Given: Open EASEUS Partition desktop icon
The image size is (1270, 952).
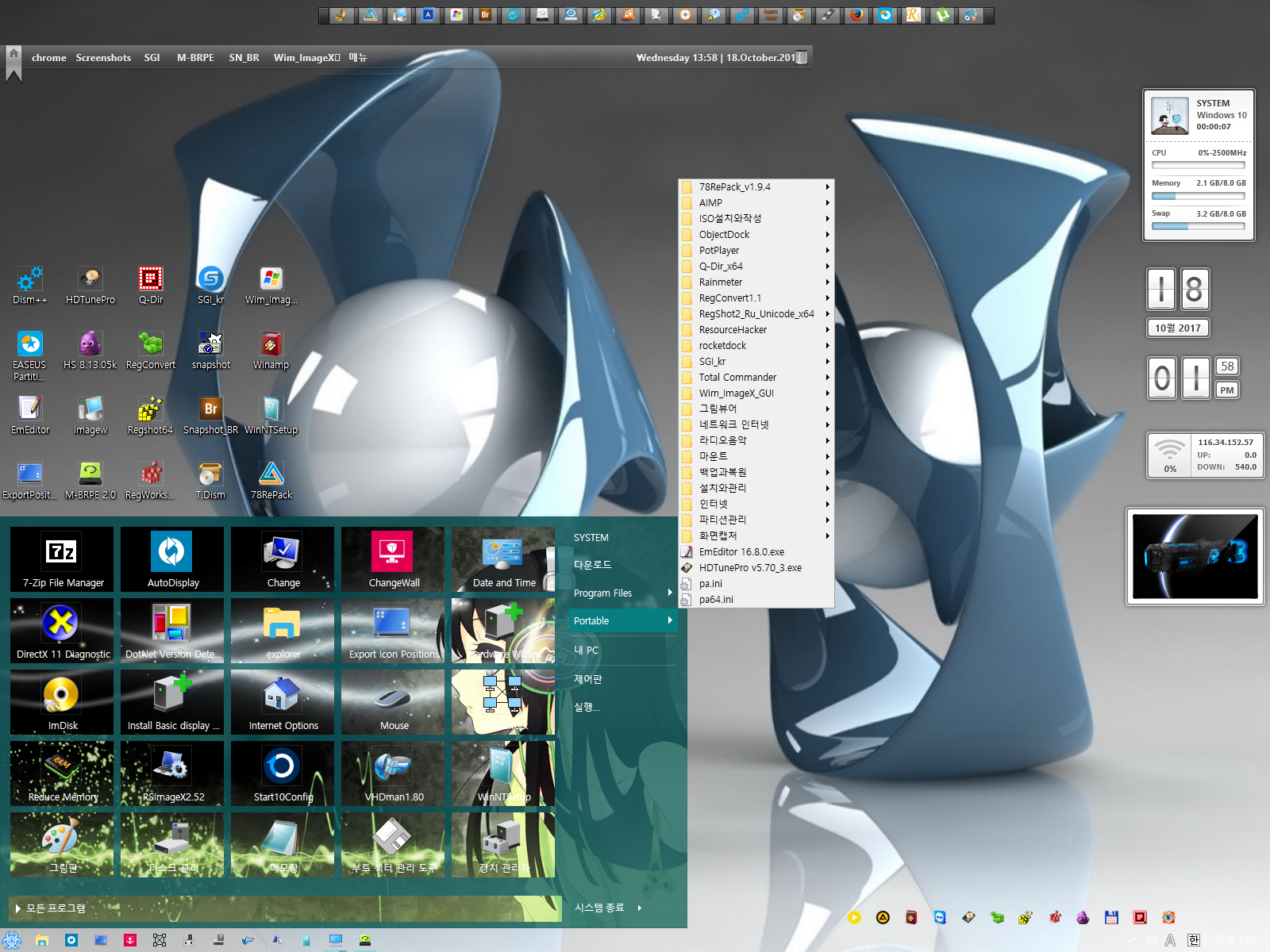Looking at the screenshot, I should click(30, 355).
